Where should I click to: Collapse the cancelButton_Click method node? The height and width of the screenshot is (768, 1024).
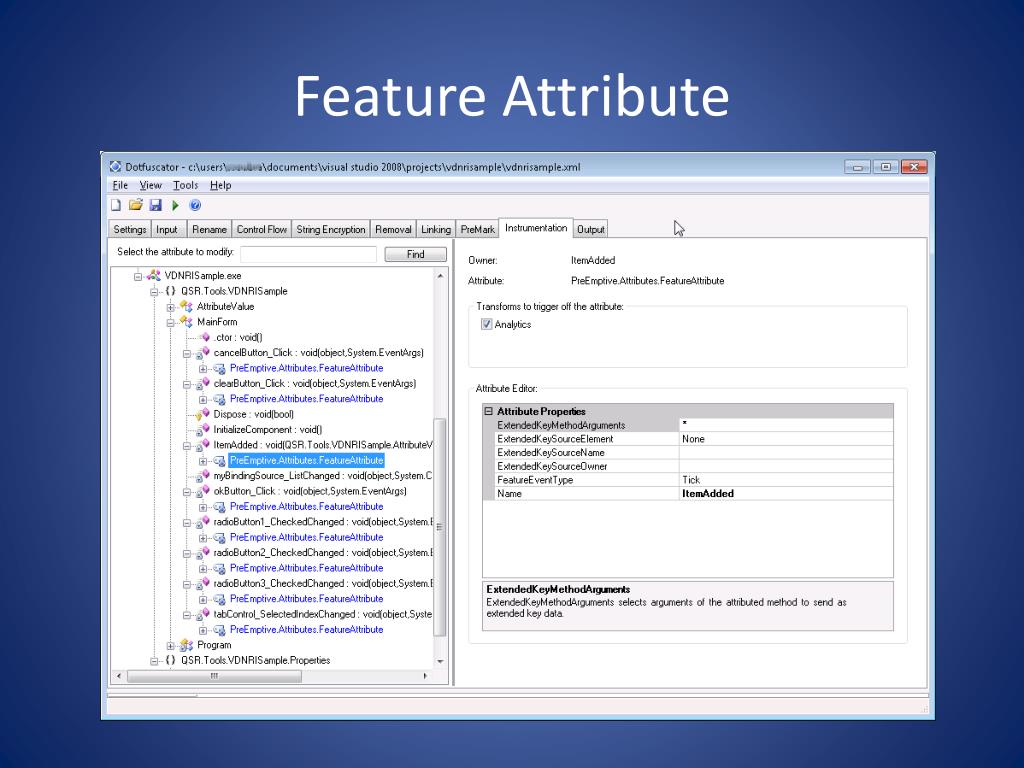pos(187,353)
